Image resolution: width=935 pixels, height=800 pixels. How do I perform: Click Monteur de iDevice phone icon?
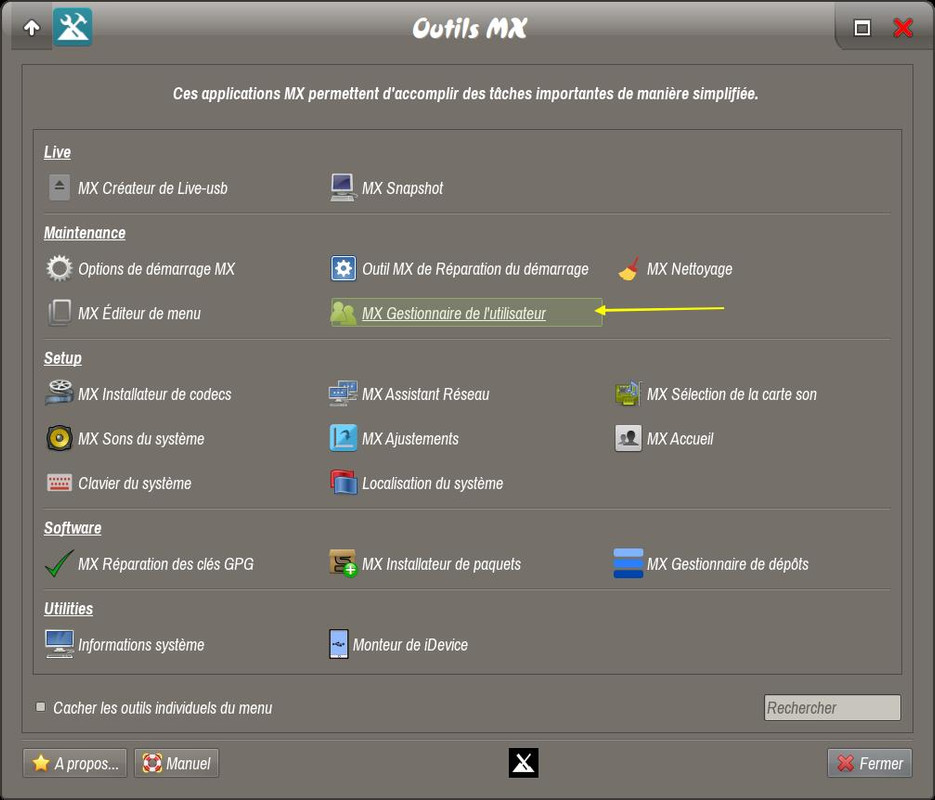339,644
